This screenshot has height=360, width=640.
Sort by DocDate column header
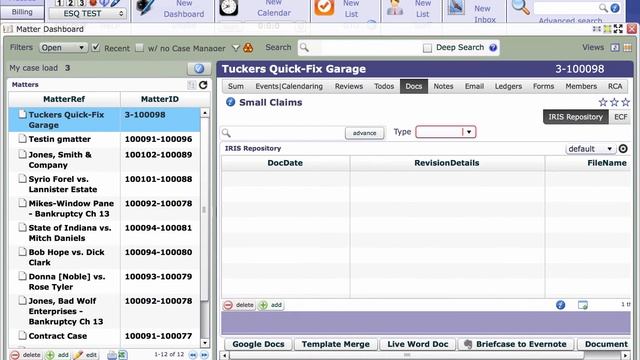[x=285, y=163]
